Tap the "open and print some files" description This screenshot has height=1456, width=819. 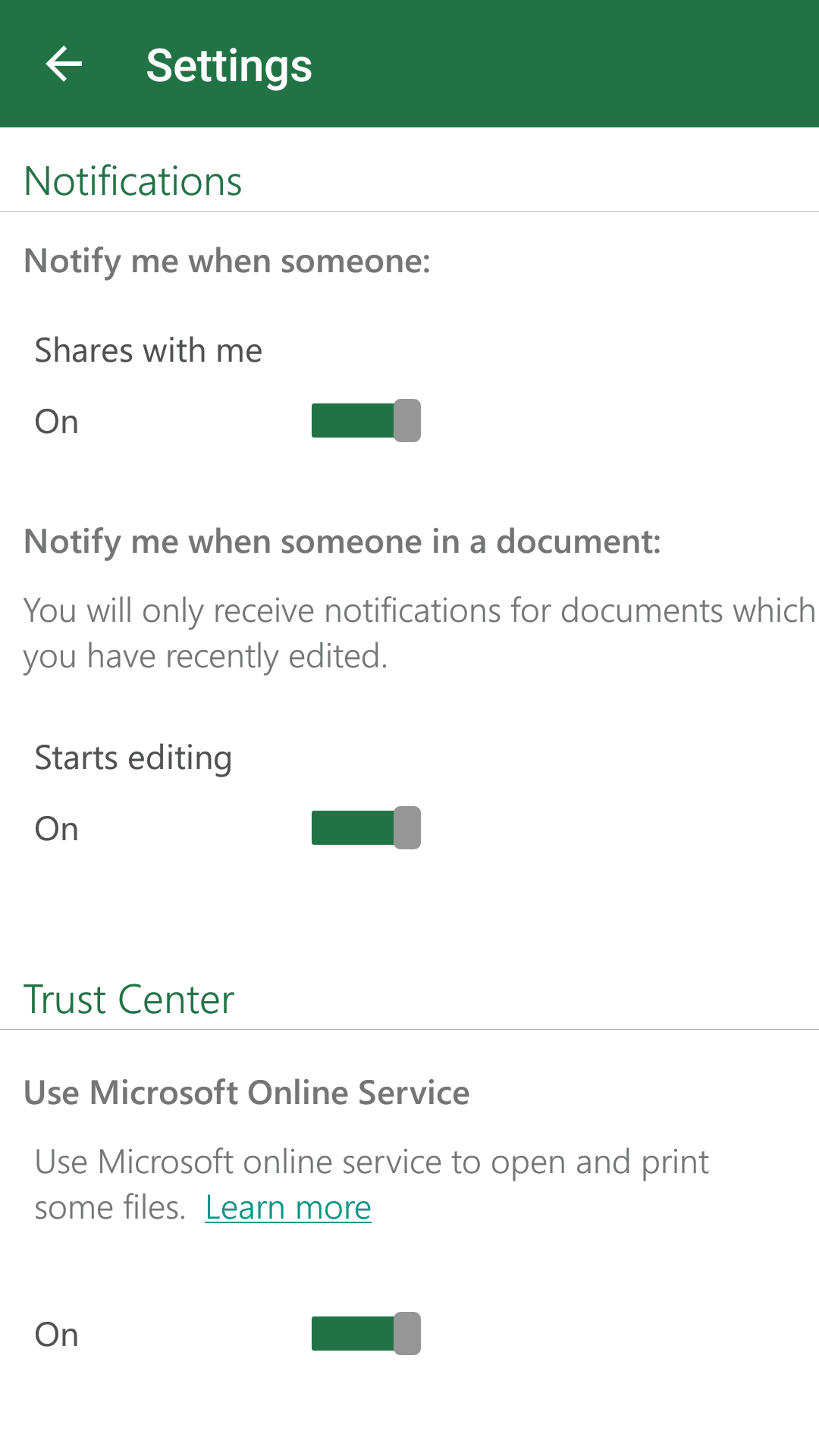[372, 1185]
